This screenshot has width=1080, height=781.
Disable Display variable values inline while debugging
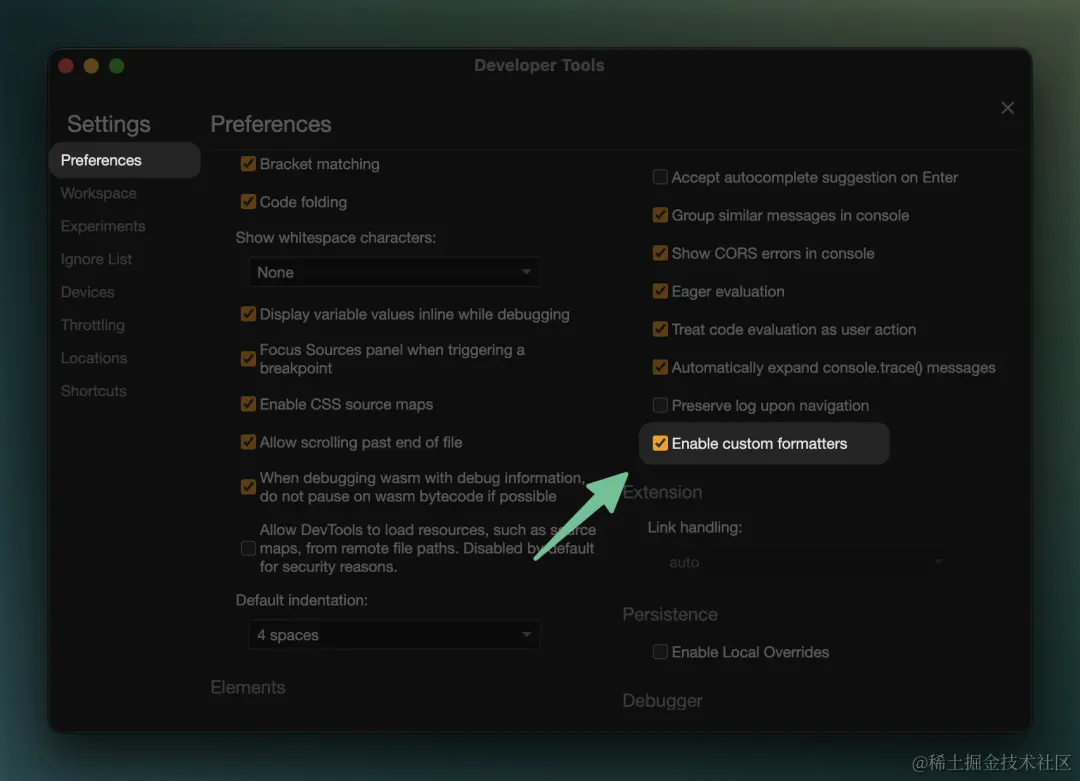[x=248, y=314]
